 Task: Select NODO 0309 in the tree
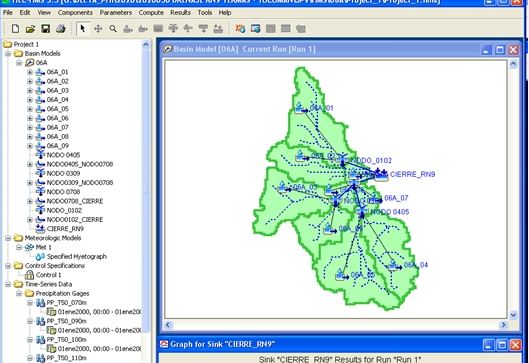pyautogui.click(x=63, y=173)
